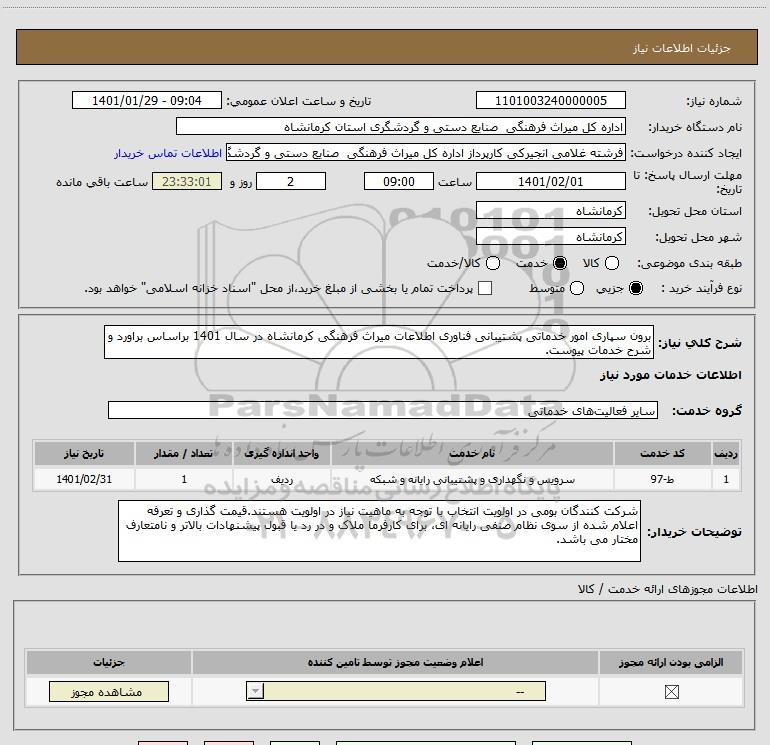Select the جزیی purchase type radio
The height and width of the screenshot is (745, 770).
[x=635, y=288]
